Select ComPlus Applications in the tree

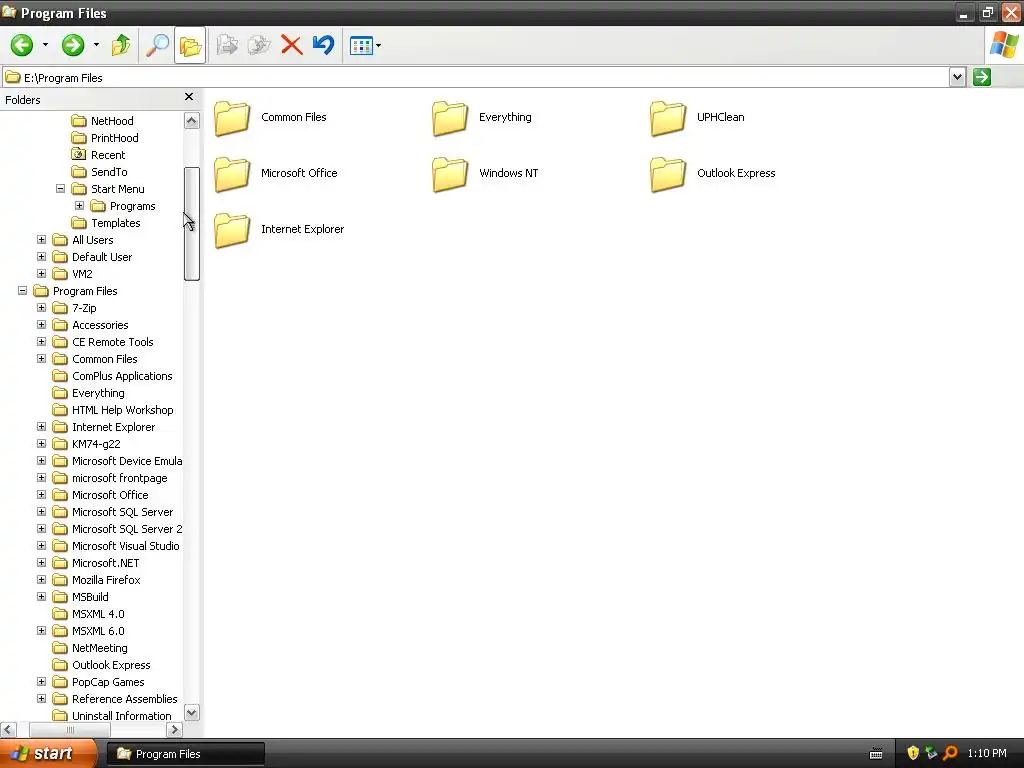pyautogui.click(x=122, y=376)
